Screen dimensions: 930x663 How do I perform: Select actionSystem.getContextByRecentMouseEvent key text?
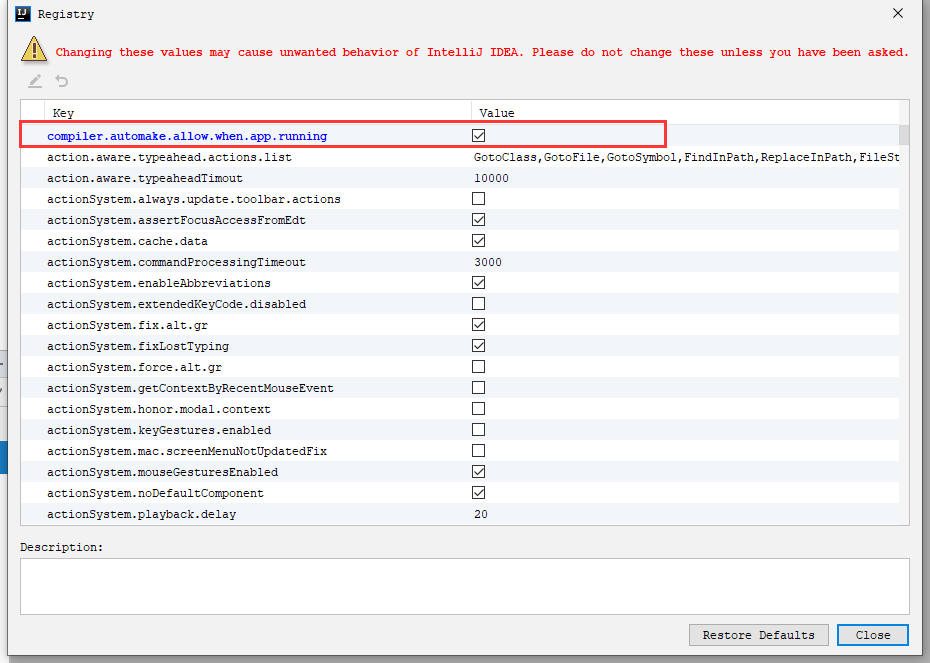(190, 388)
